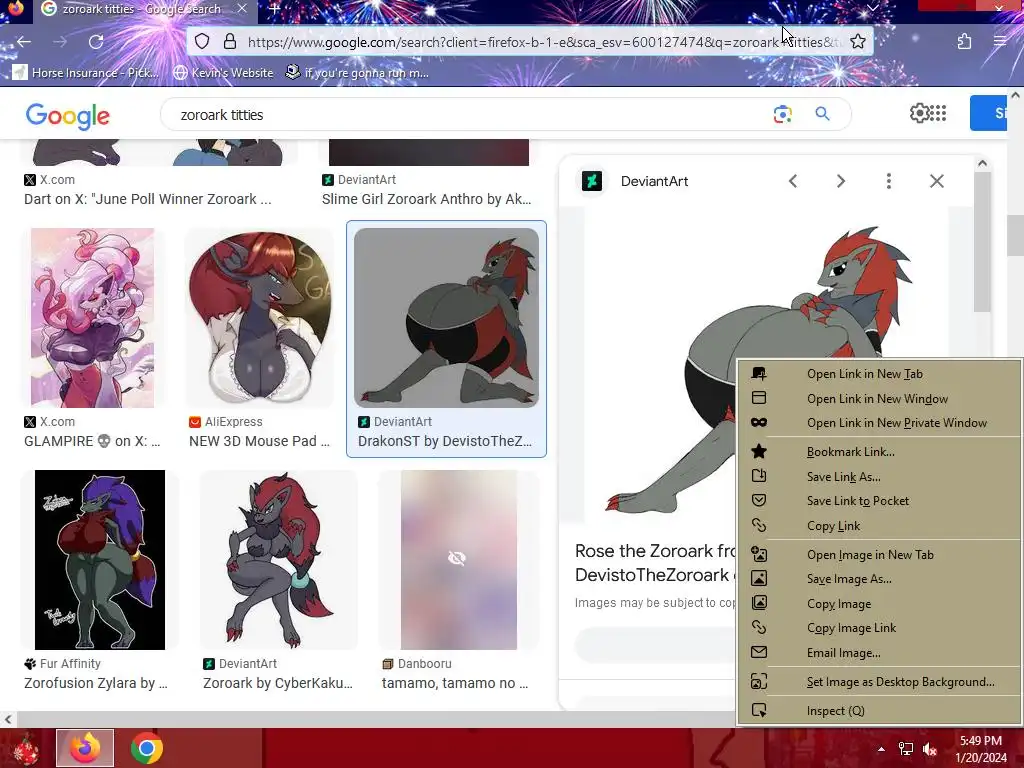Viewport: 1024px width, 768px height.
Task: Click the magnifier search button
Action: 822,114
